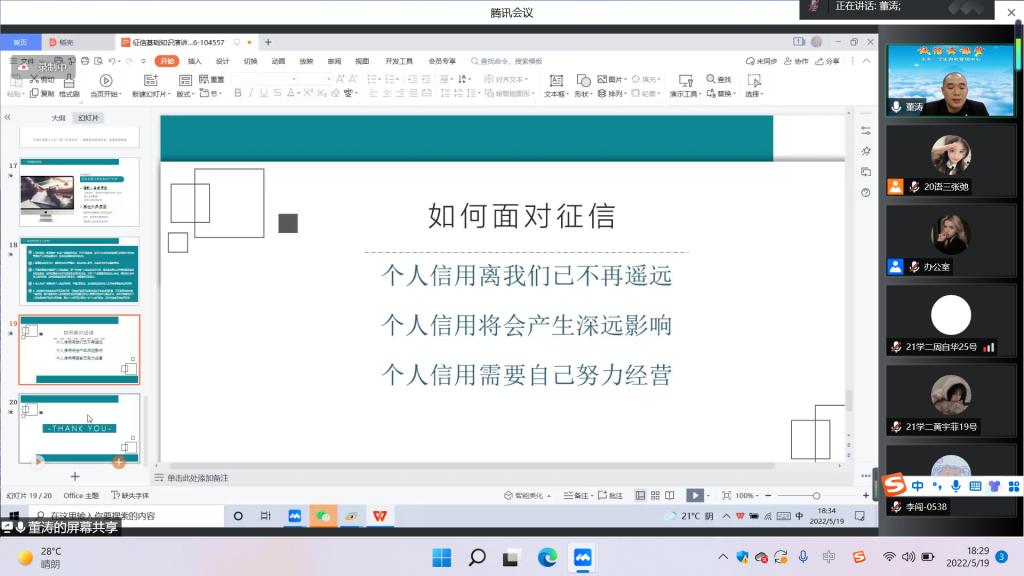Image resolution: width=1024 pixels, height=576 pixels.
Task: Open the Paste dropdown
Action: click(15, 94)
